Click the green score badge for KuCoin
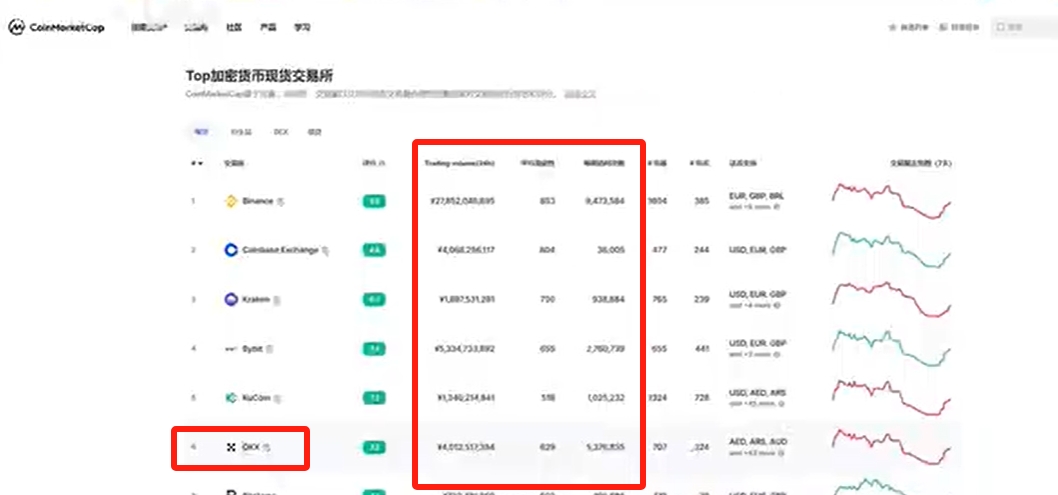1058x495 pixels. pyautogui.click(x=374, y=399)
